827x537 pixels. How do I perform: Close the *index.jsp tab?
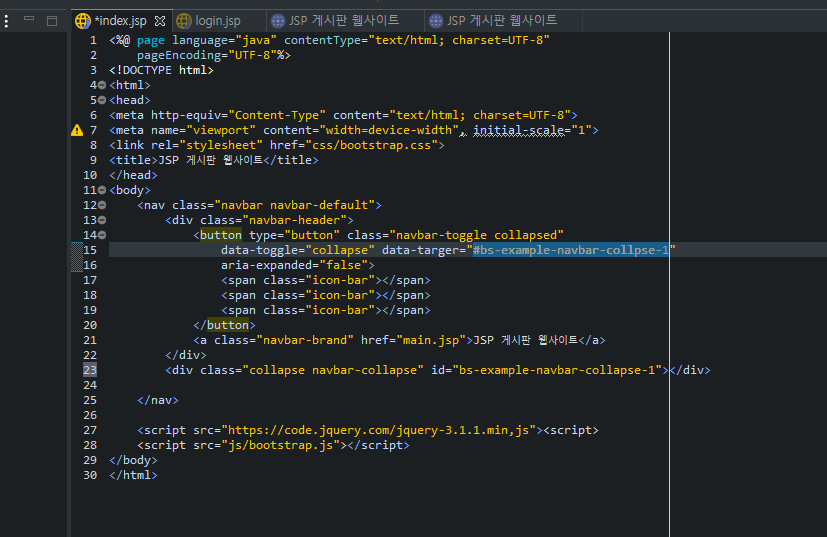[x=160, y=21]
